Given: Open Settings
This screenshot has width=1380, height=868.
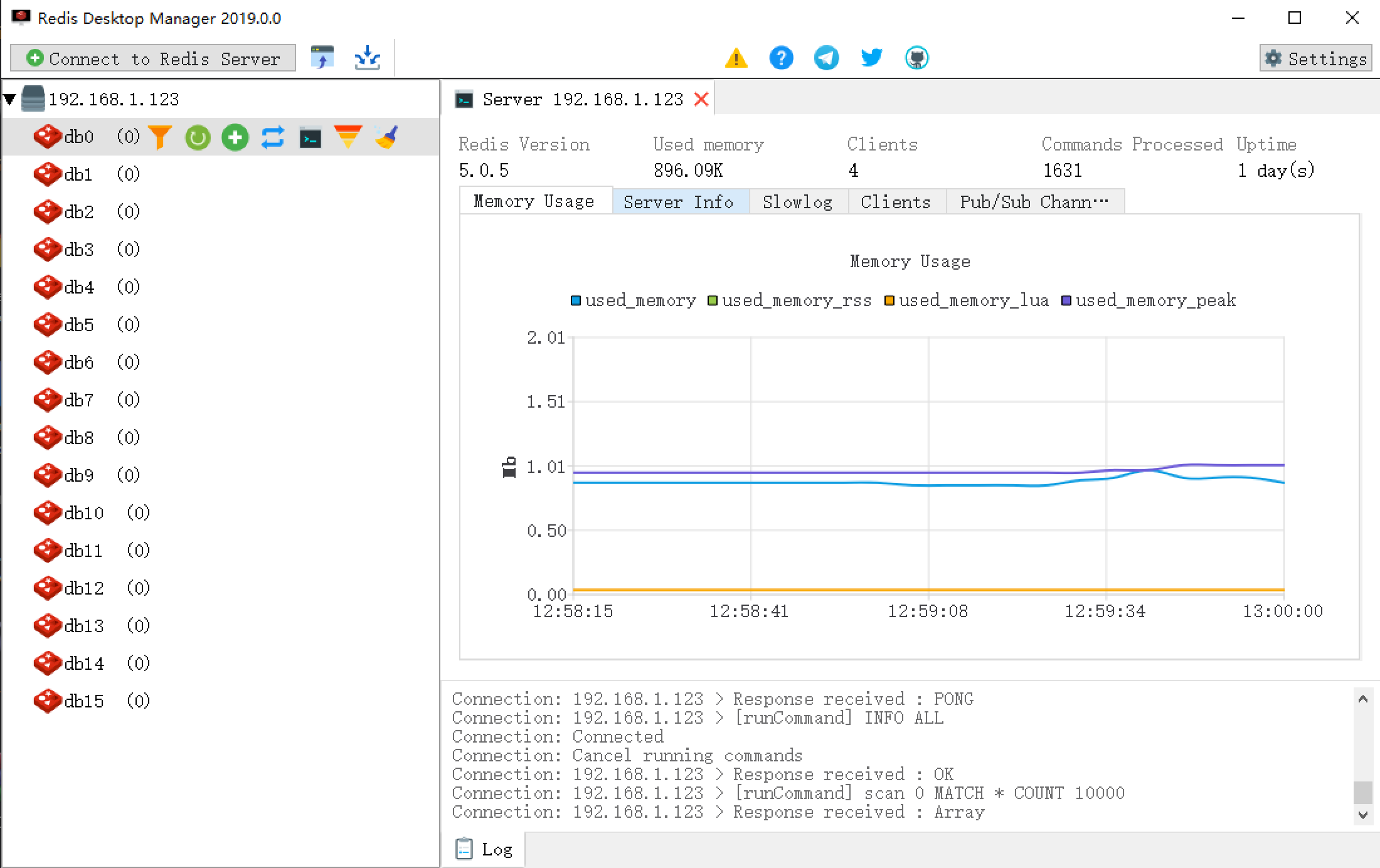Looking at the screenshot, I should [1315, 58].
